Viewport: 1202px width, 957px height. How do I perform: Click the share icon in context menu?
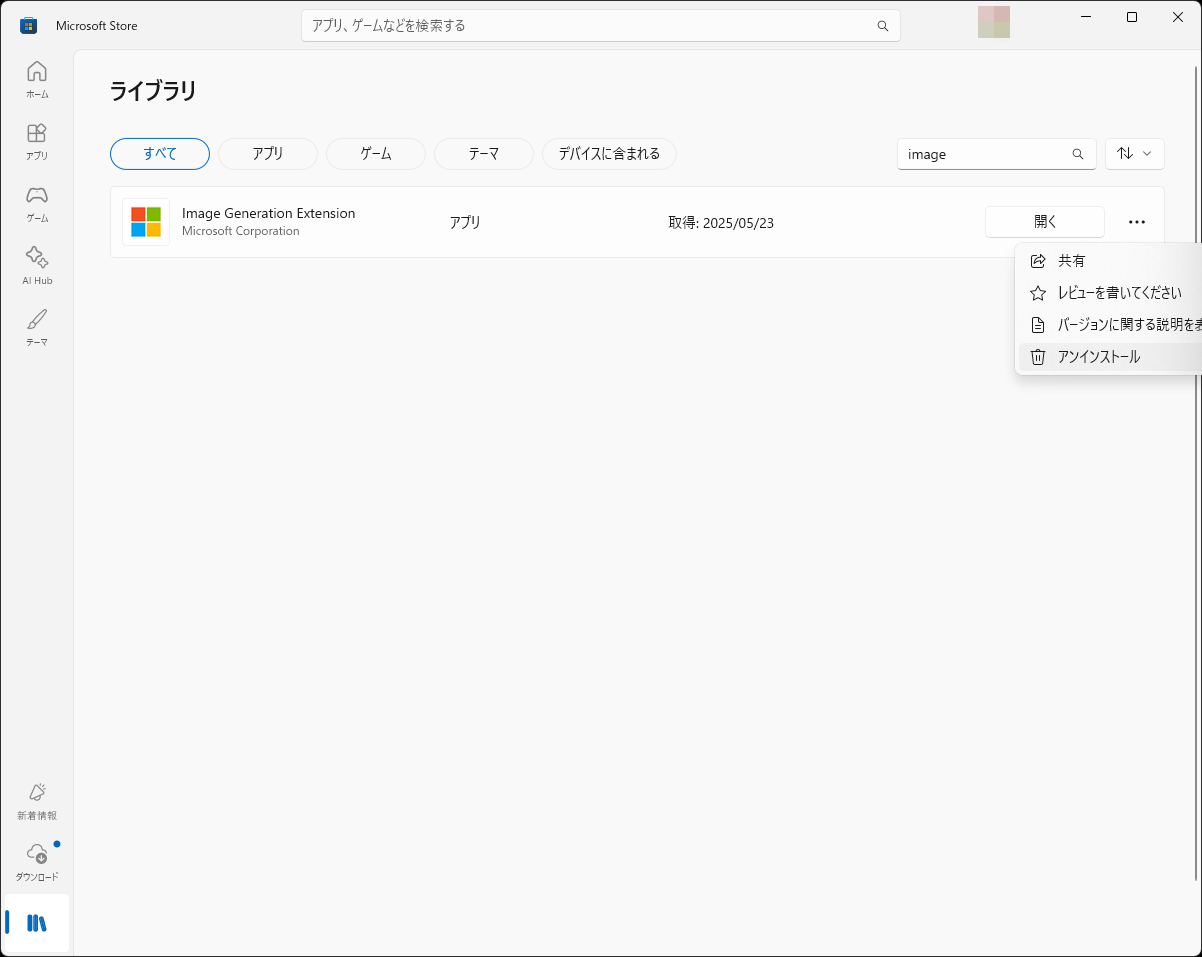point(1038,261)
